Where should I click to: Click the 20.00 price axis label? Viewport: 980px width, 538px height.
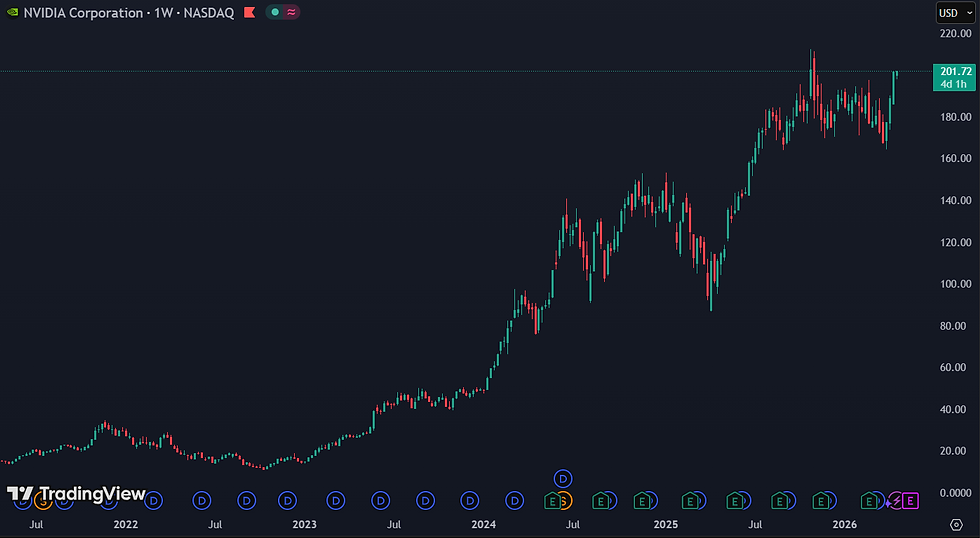[x=953, y=451]
